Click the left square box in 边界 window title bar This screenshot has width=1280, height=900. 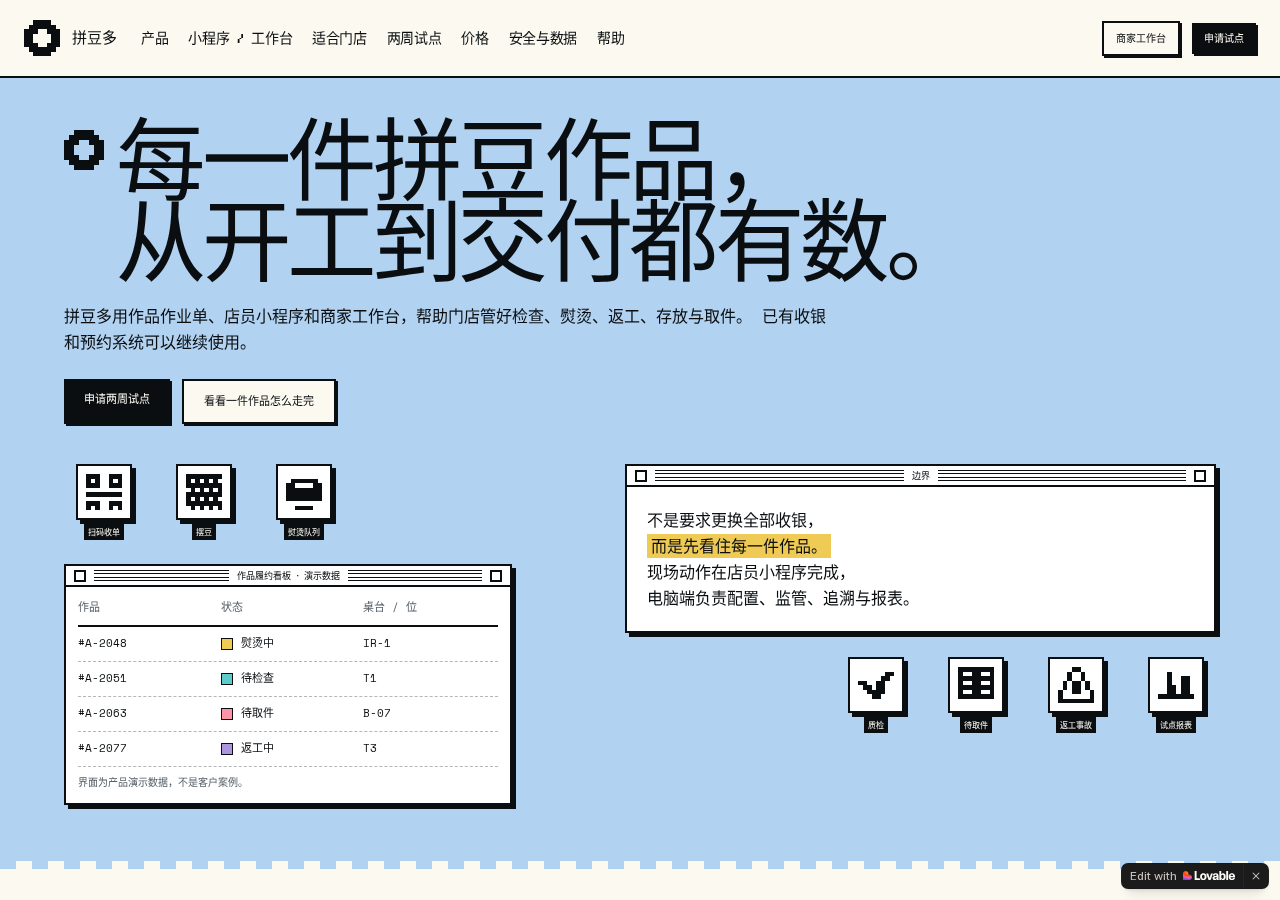click(x=641, y=476)
